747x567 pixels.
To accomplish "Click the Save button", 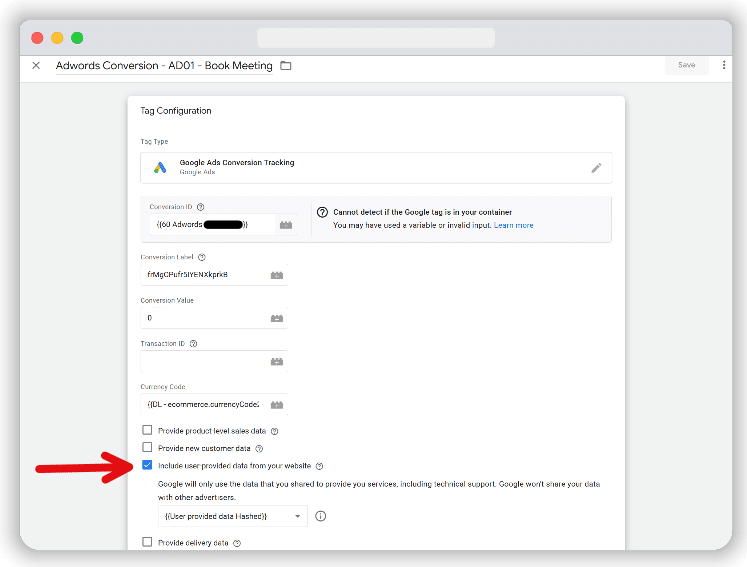I will [x=686, y=65].
